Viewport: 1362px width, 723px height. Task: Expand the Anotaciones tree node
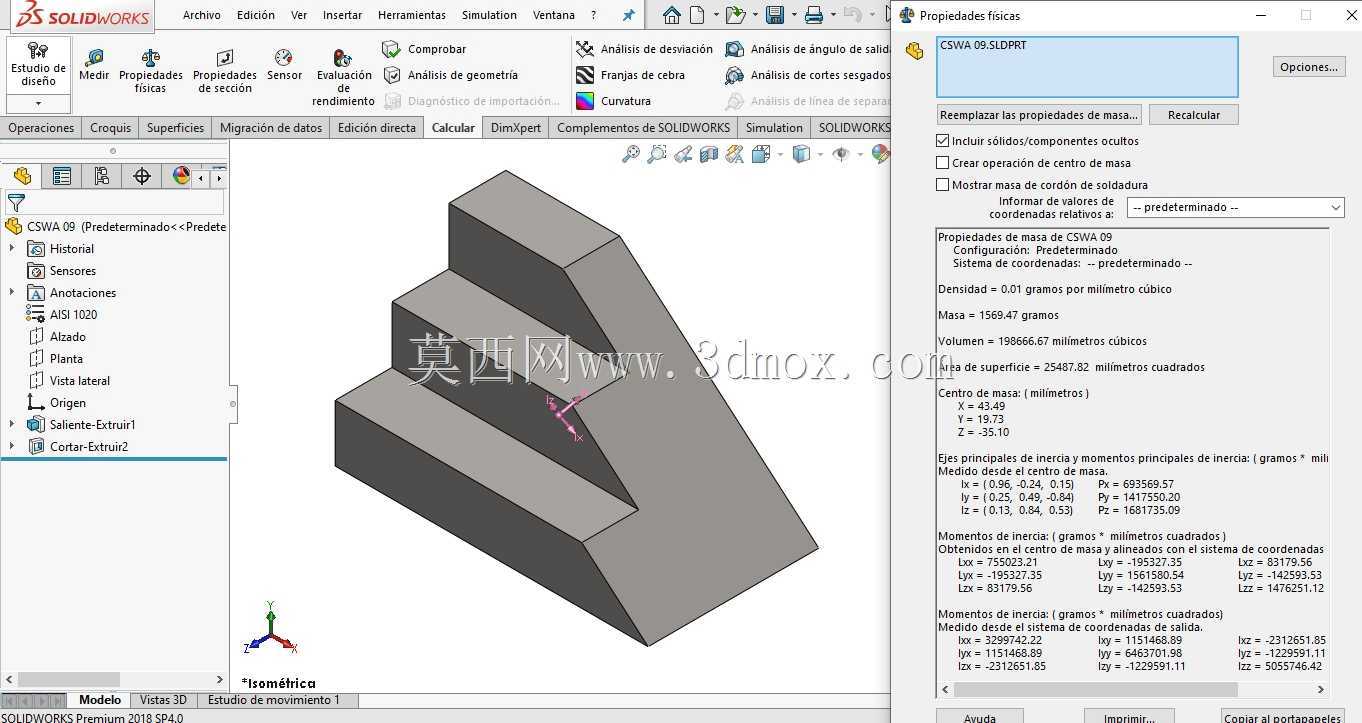[x=12, y=293]
